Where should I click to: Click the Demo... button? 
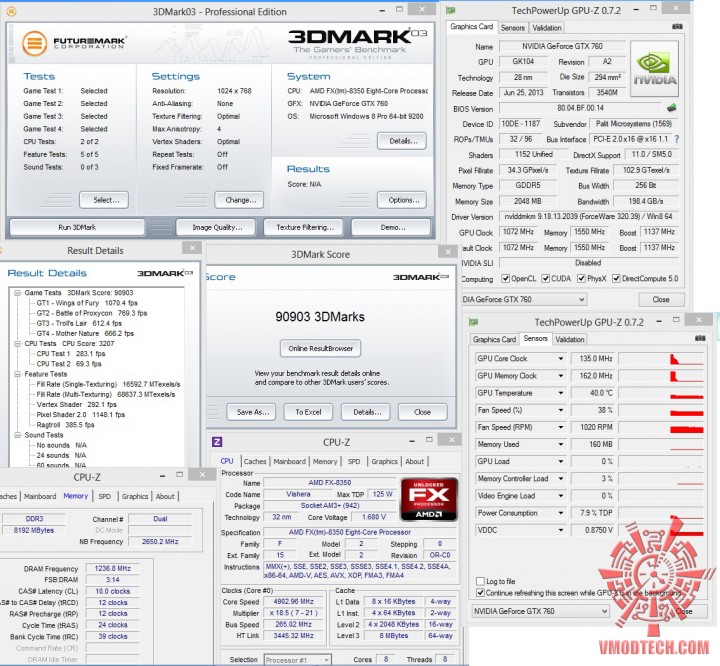pos(391,227)
